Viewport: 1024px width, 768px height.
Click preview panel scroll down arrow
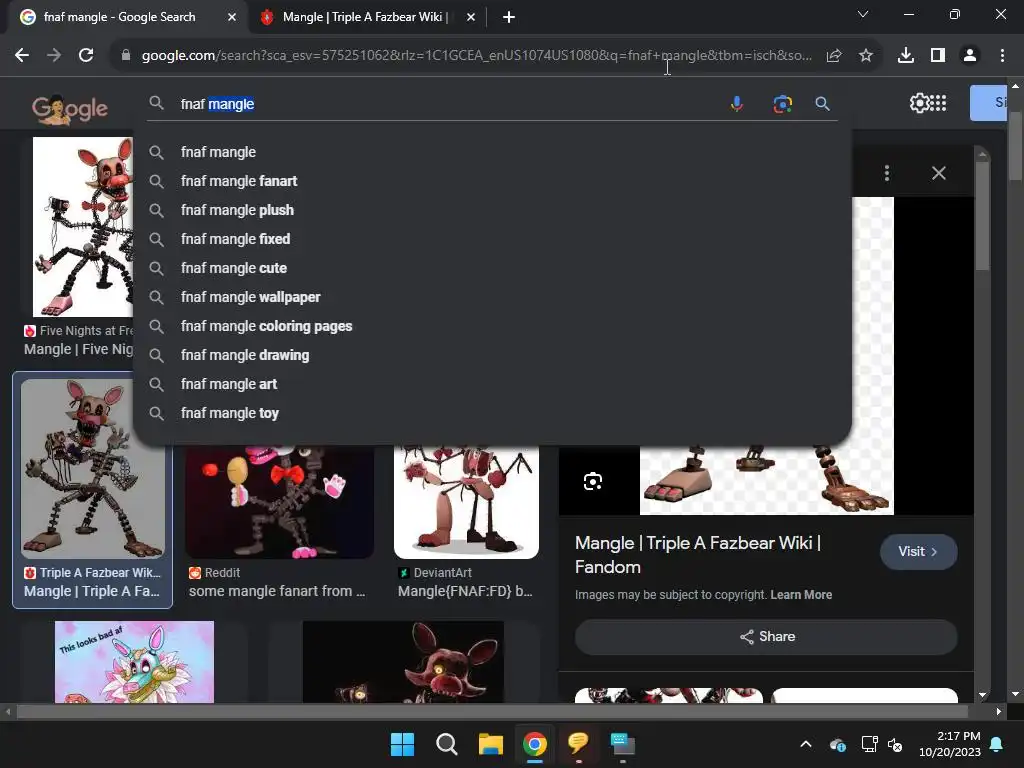coord(982,696)
